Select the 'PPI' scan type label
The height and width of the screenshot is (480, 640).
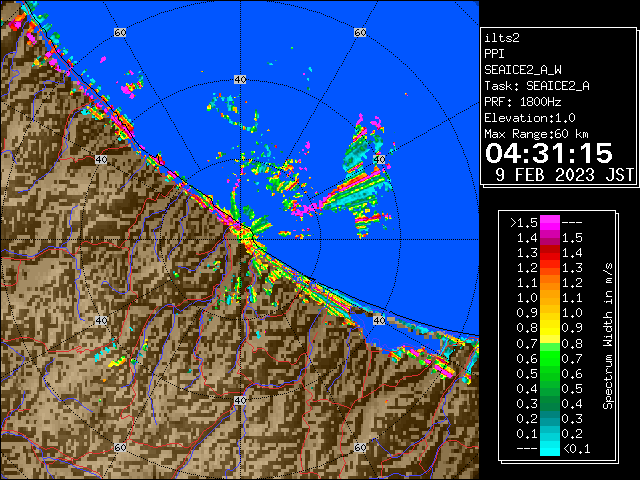coord(494,54)
